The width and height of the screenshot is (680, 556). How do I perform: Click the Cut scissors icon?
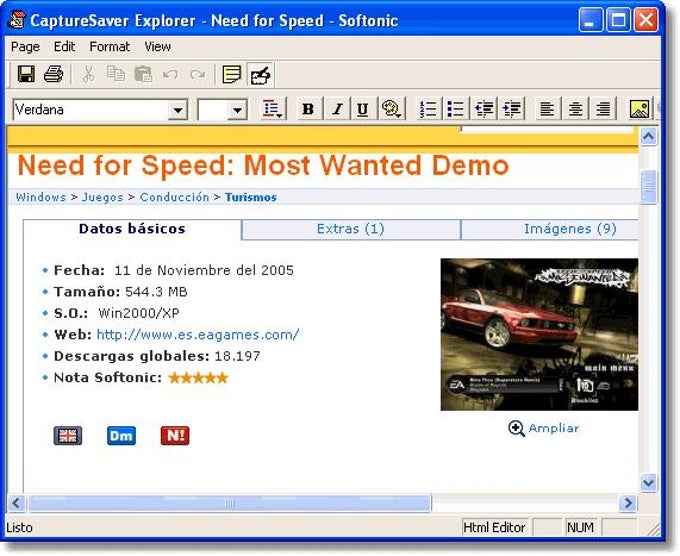click(x=88, y=74)
